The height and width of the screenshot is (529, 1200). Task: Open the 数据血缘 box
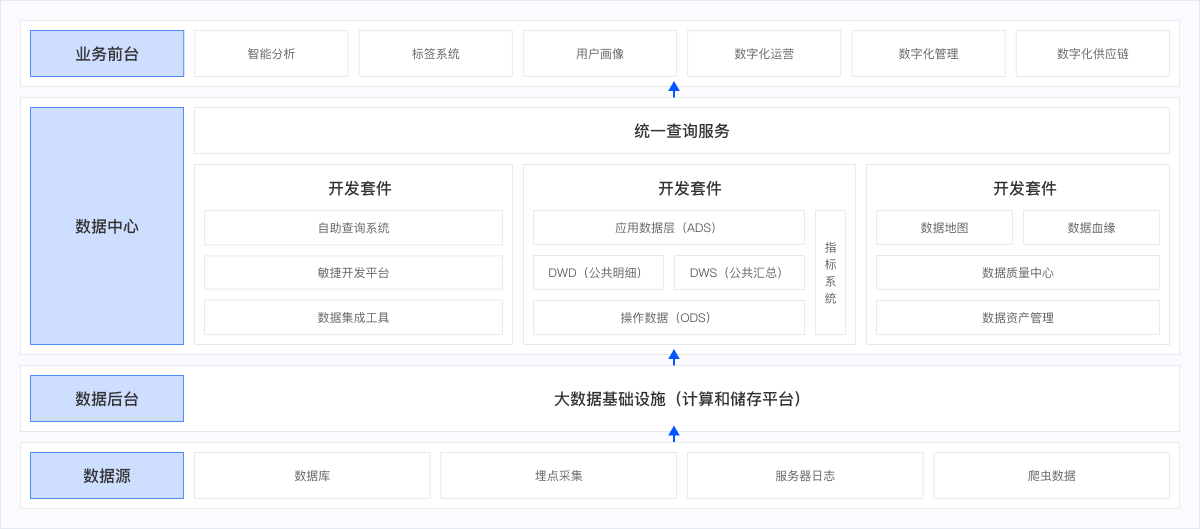[1091, 228]
